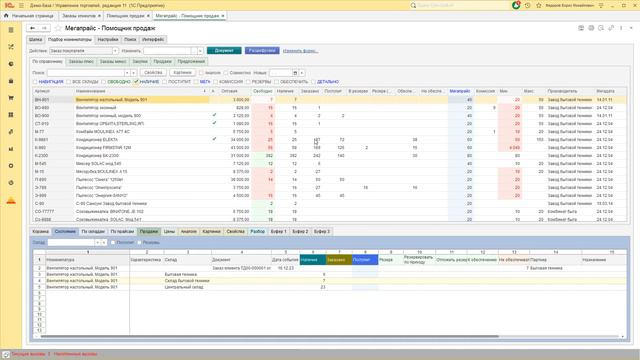The height and width of the screenshot is (360, 640).
Task: Open the Буфер 2 bottom tab
Action: [x=300, y=231]
